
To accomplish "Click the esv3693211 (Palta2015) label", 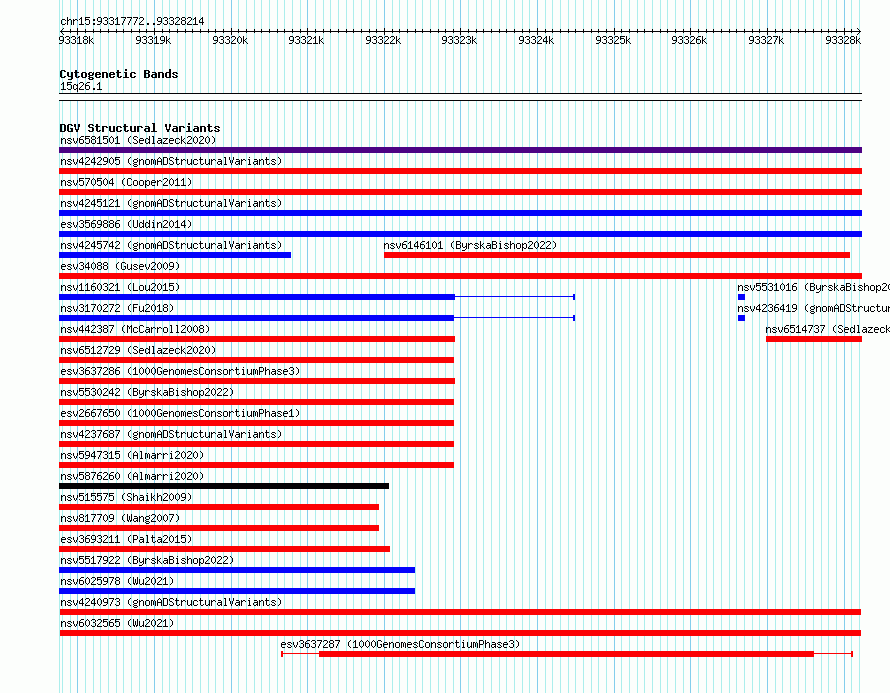I will pyautogui.click(x=126, y=539).
